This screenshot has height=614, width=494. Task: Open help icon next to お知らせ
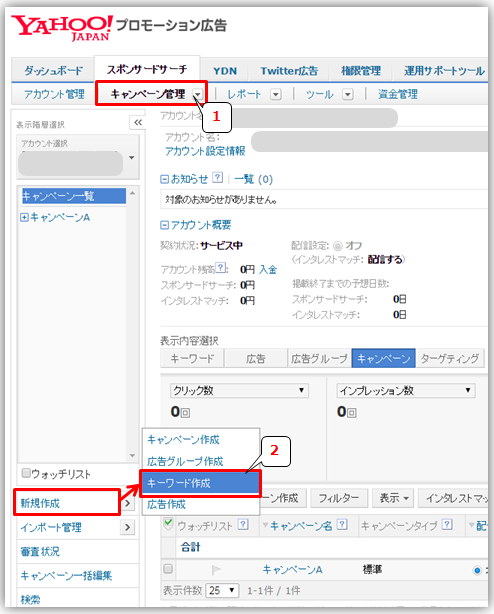pos(218,178)
